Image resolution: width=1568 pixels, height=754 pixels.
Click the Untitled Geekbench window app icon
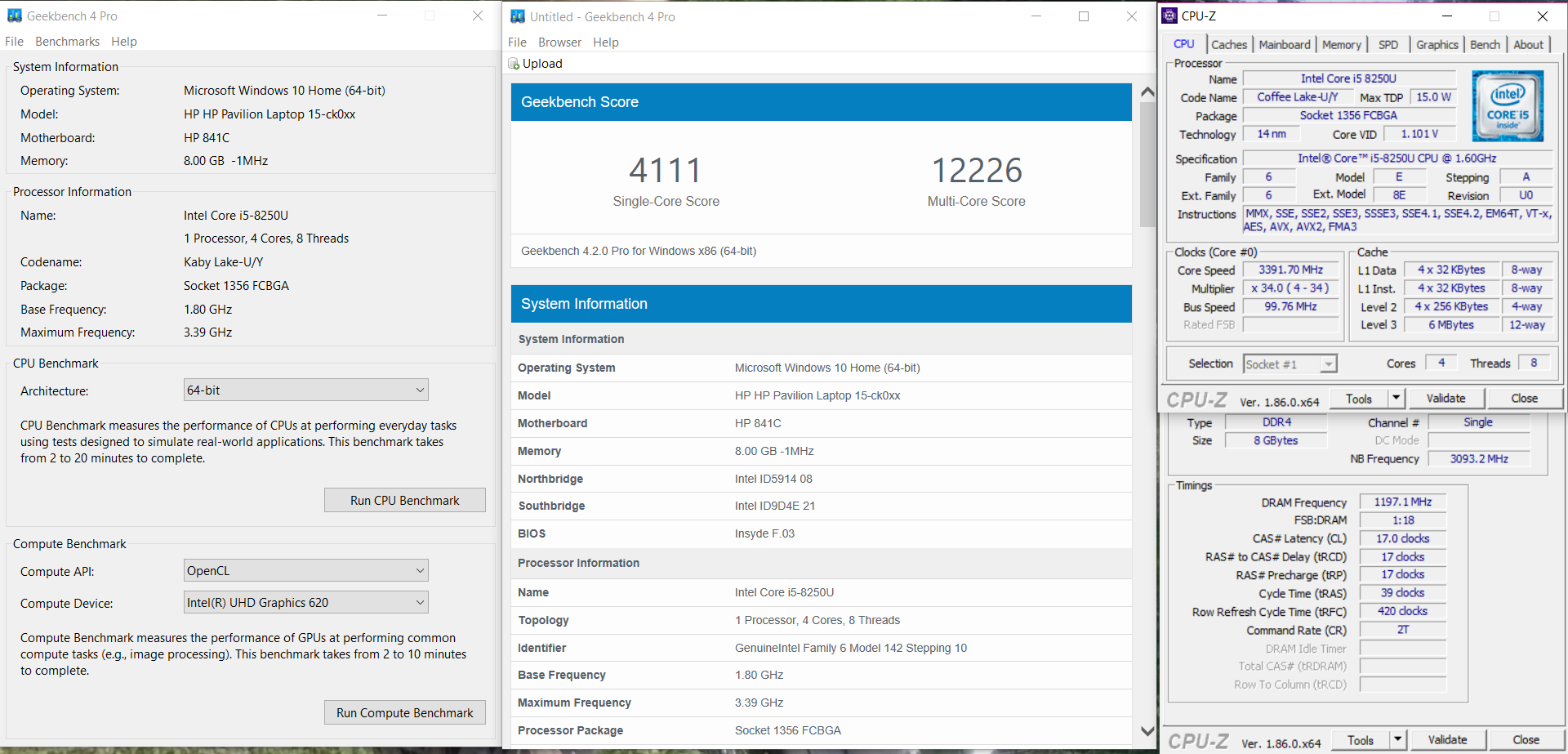tap(517, 16)
